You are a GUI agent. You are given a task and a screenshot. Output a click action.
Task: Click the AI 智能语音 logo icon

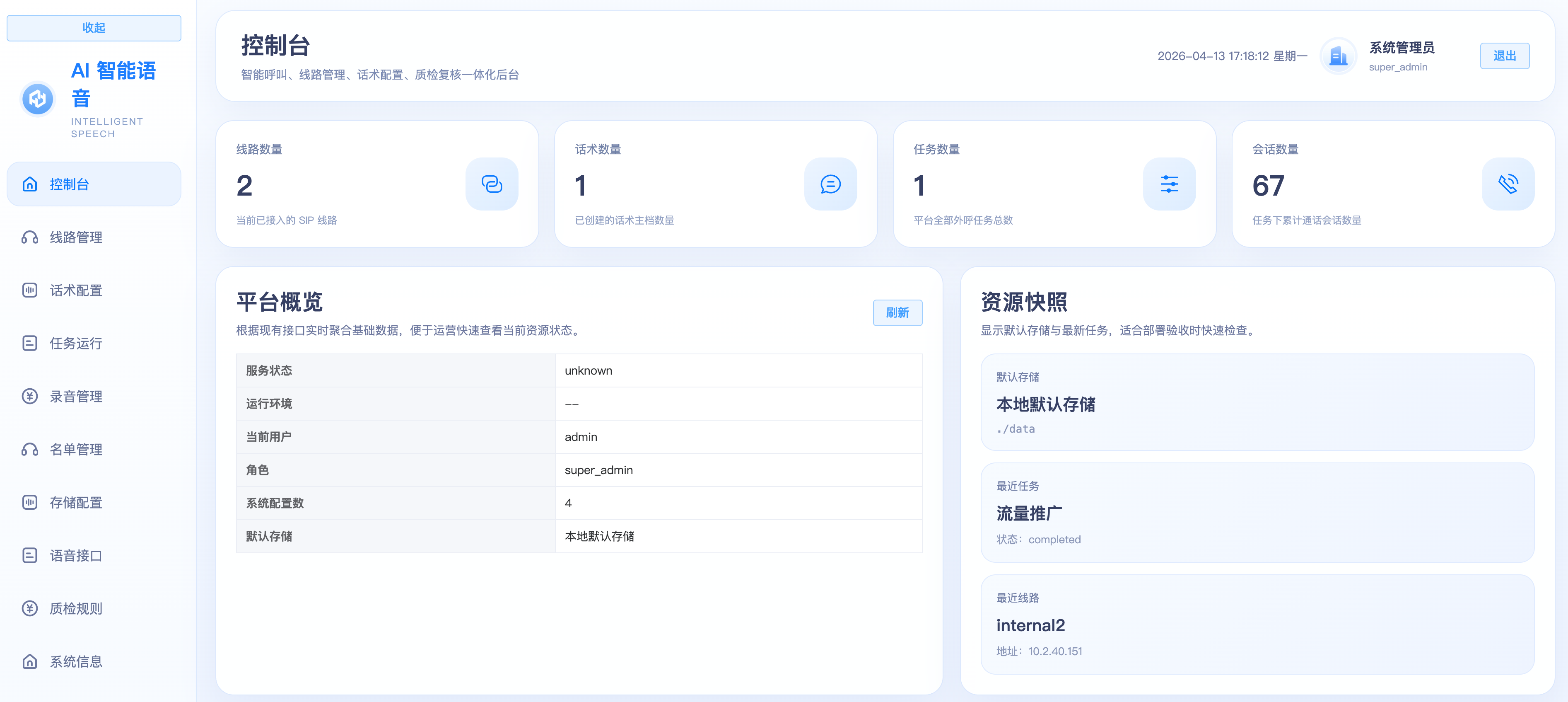pos(37,99)
